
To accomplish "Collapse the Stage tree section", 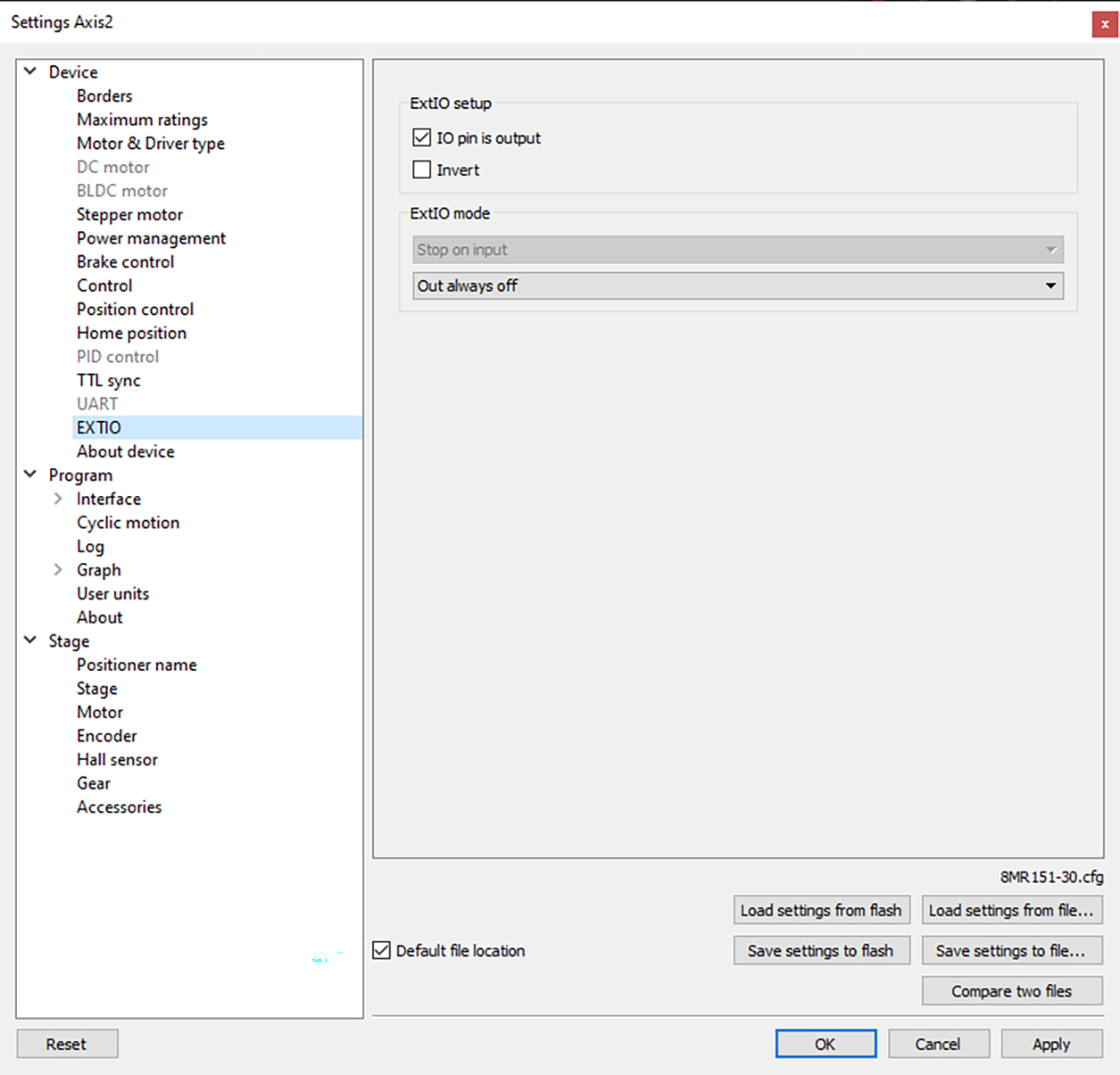I will point(30,641).
